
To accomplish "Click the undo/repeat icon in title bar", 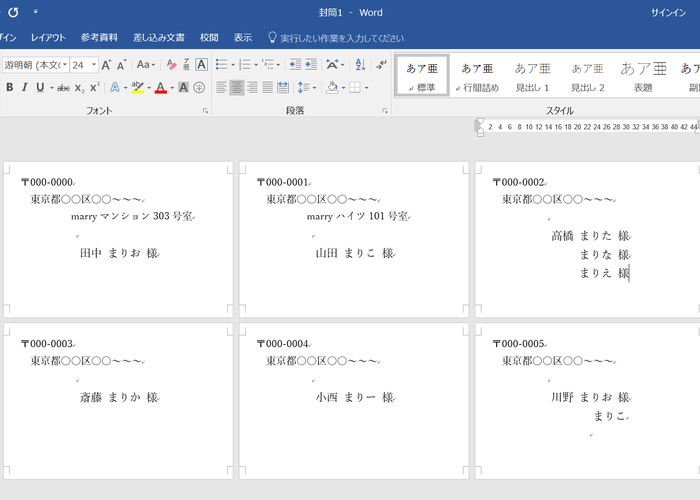I will tap(13, 12).
